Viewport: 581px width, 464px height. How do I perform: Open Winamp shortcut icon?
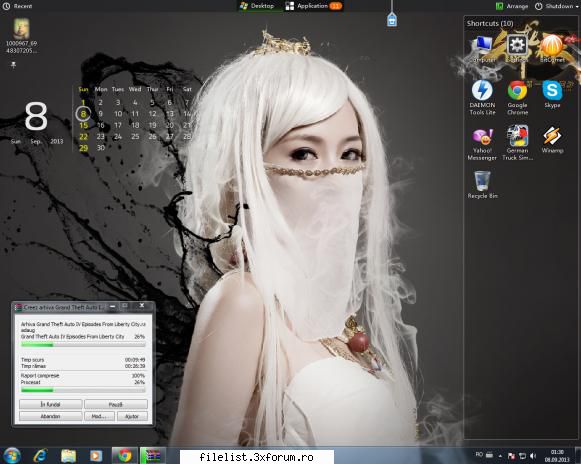click(x=552, y=140)
